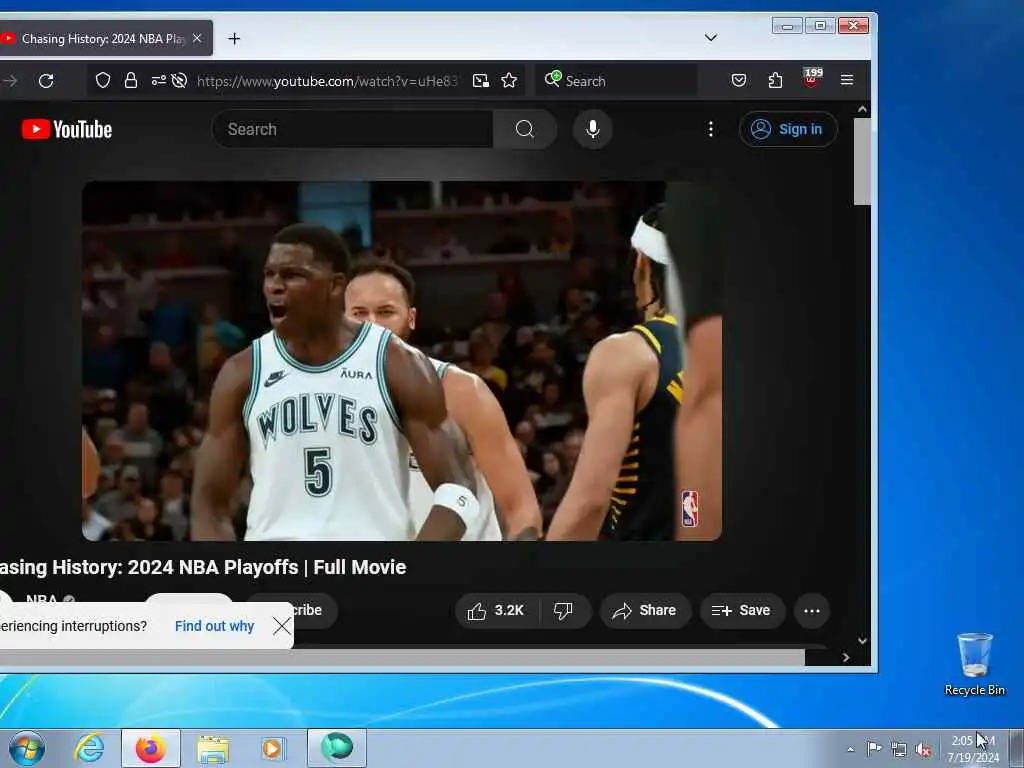1024x768 pixels.
Task: Click the horizontal scrollbar right arrow
Action: pos(846,657)
